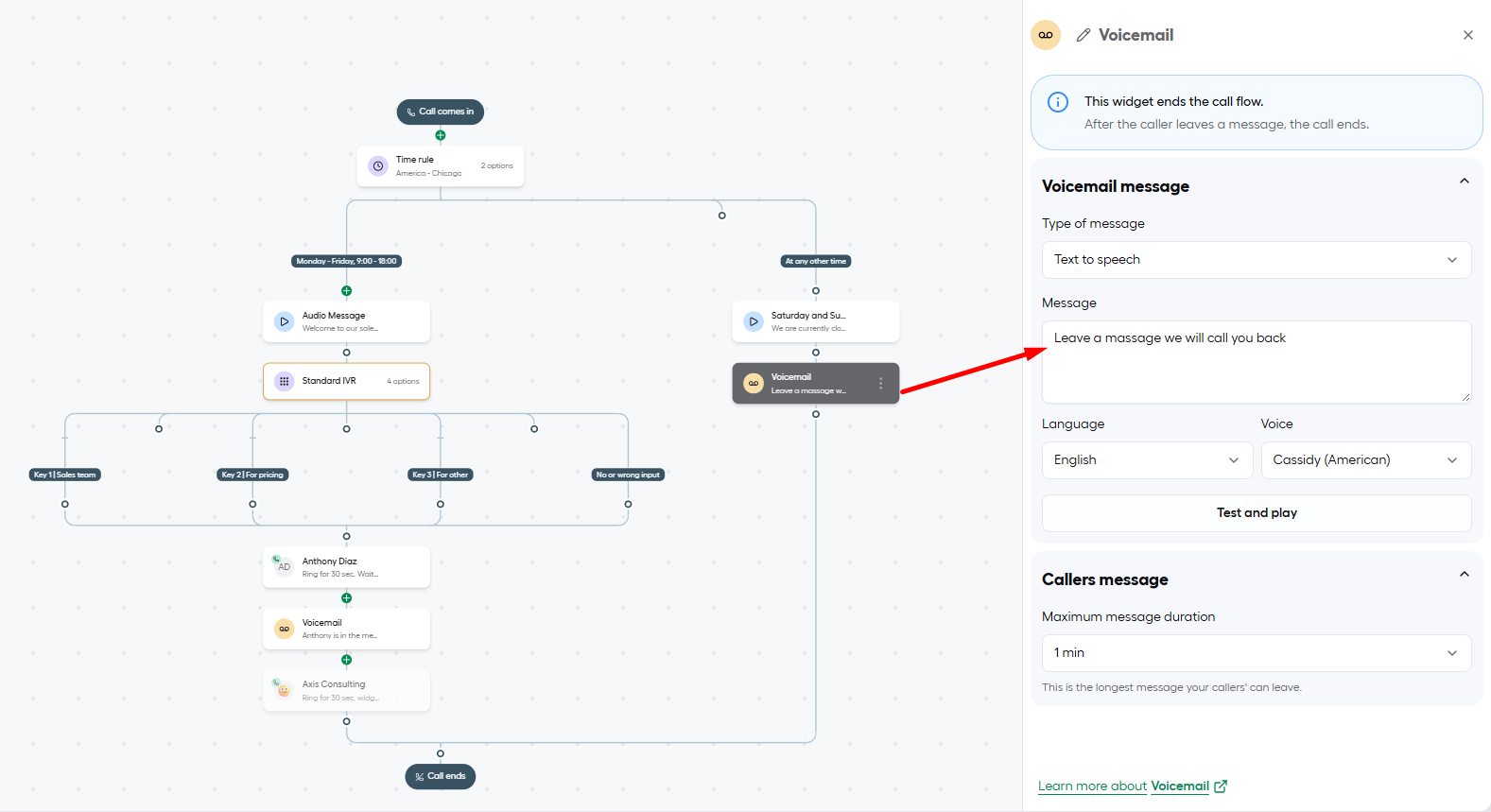Click the green plus above Axis Consulting node

click(347, 660)
